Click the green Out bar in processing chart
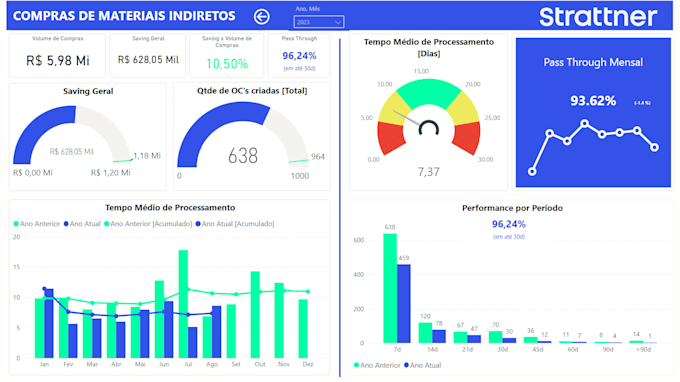This screenshot has width=680, height=382. 255,315
